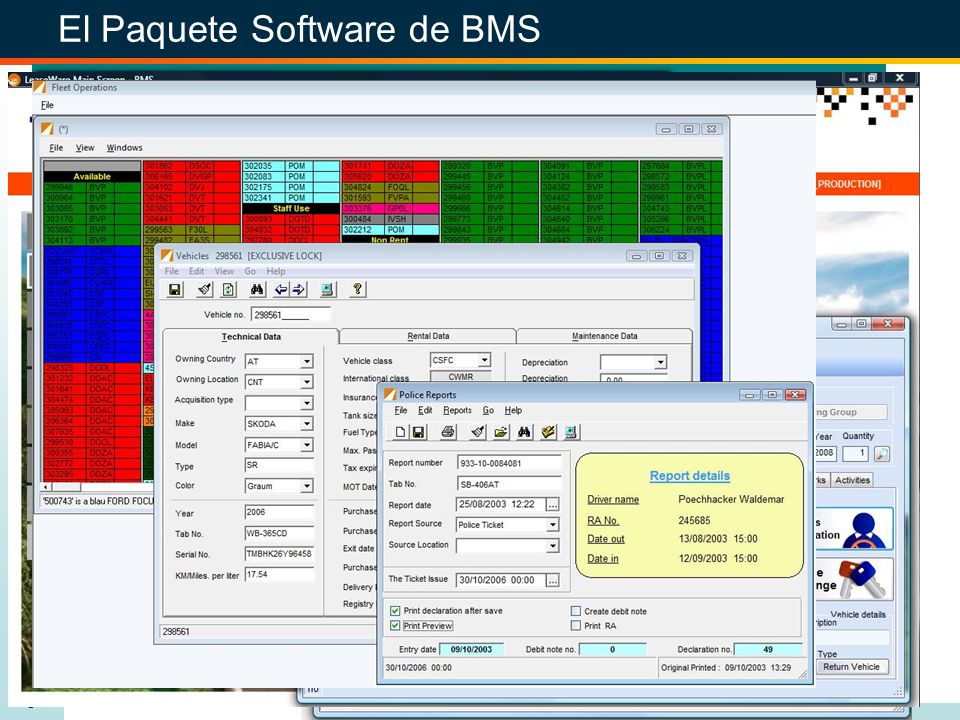Save the vehicle record in Vehicles toolbar
Screen dimensions: 960x720
[x=175, y=290]
